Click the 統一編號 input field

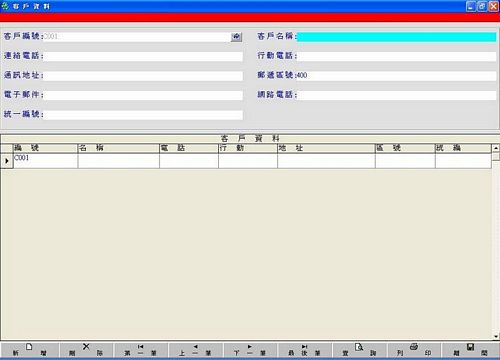(143, 115)
